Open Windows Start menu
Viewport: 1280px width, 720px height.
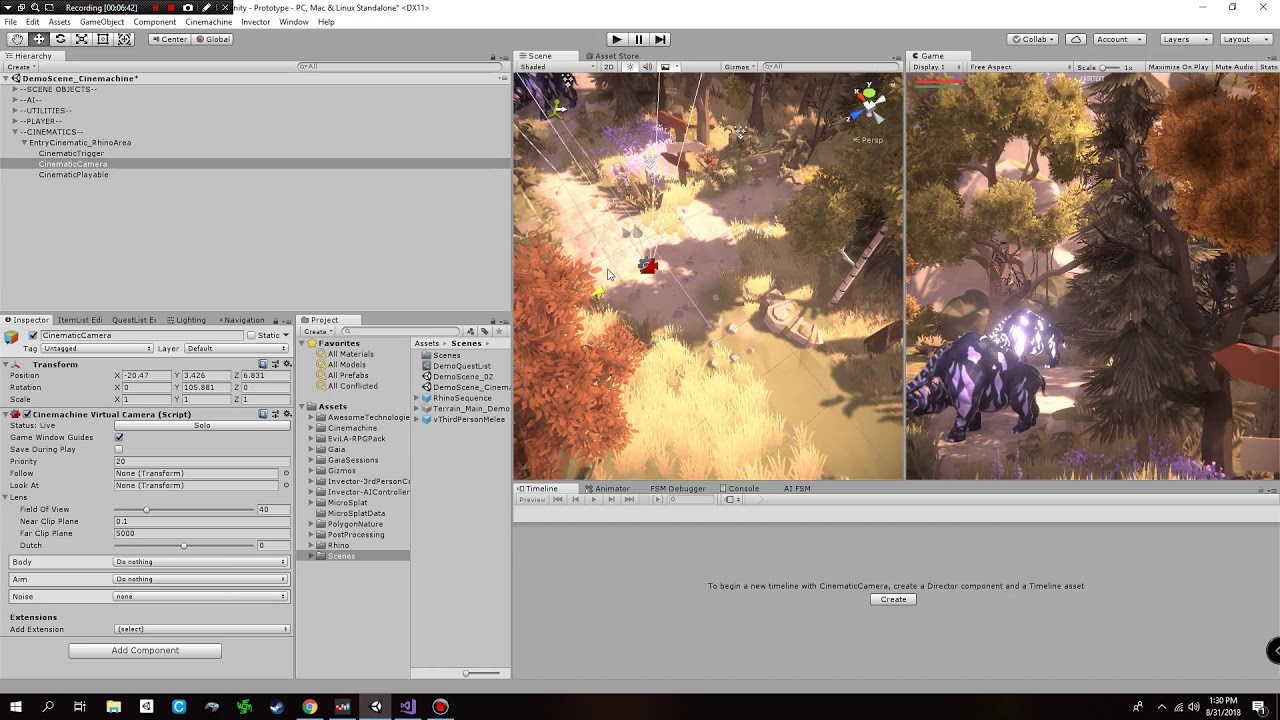click(x=16, y=707)
